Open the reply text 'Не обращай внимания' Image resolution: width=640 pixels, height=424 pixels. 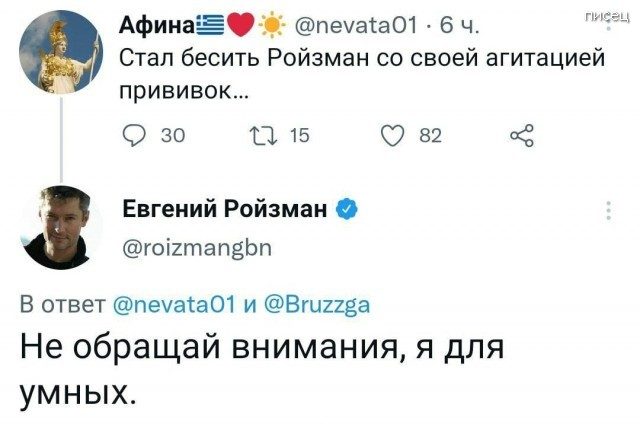(x=260, y=365)
